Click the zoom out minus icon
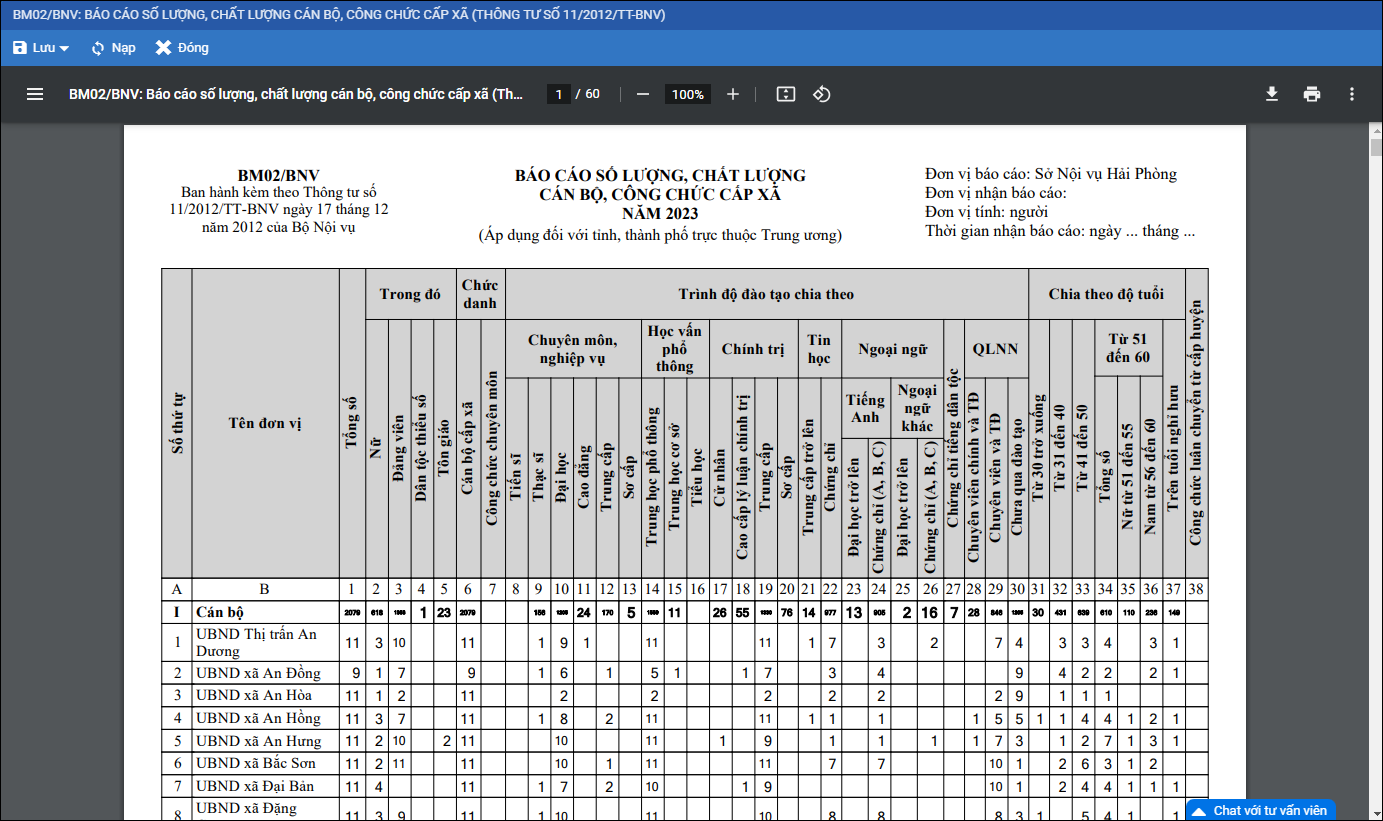Image resolution: width=1383 pixels, height=821 pixels. click(643, 94)
